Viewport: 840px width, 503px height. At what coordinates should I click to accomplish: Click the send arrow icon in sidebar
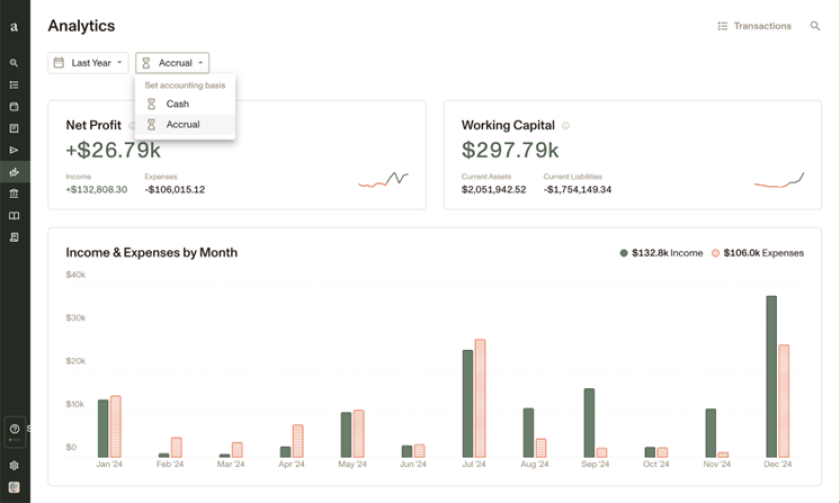click(14, 150)
